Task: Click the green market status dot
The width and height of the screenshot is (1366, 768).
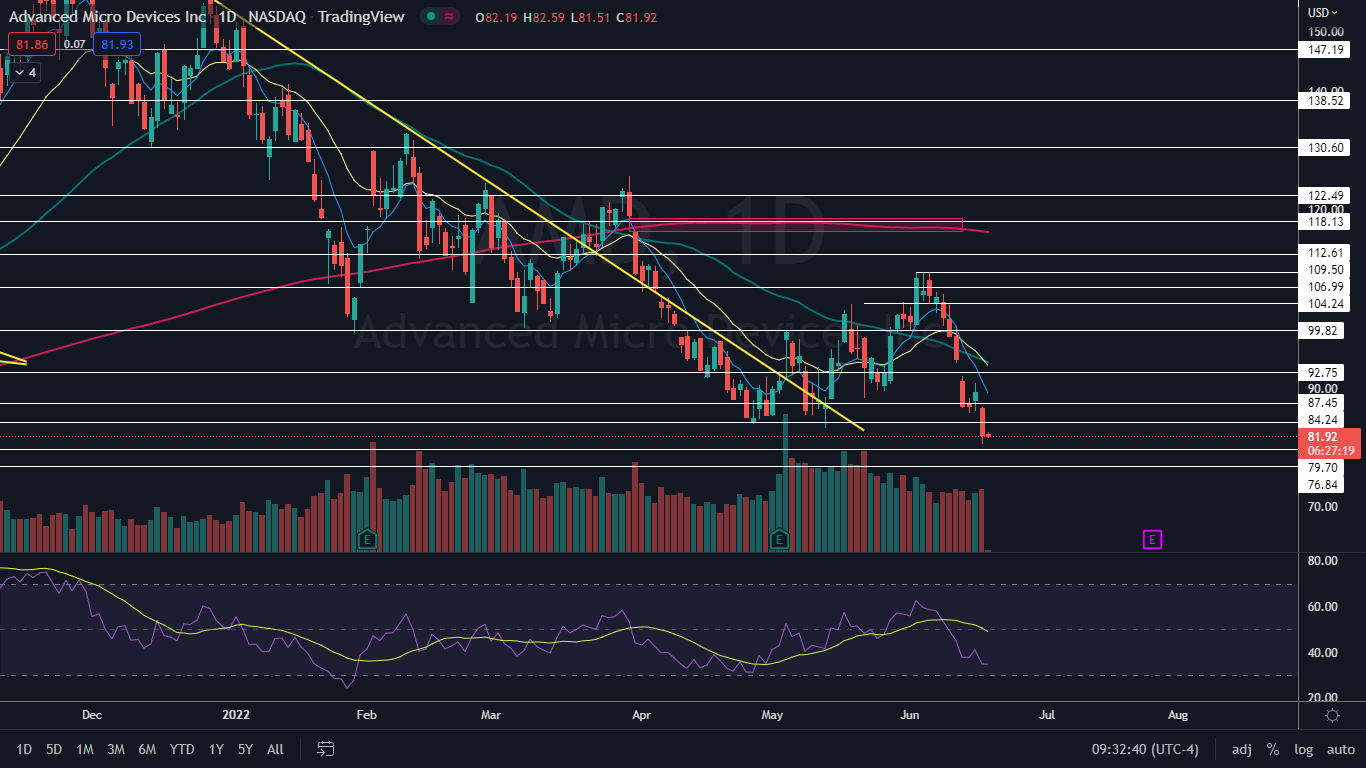Action: [x=429, y=17]
